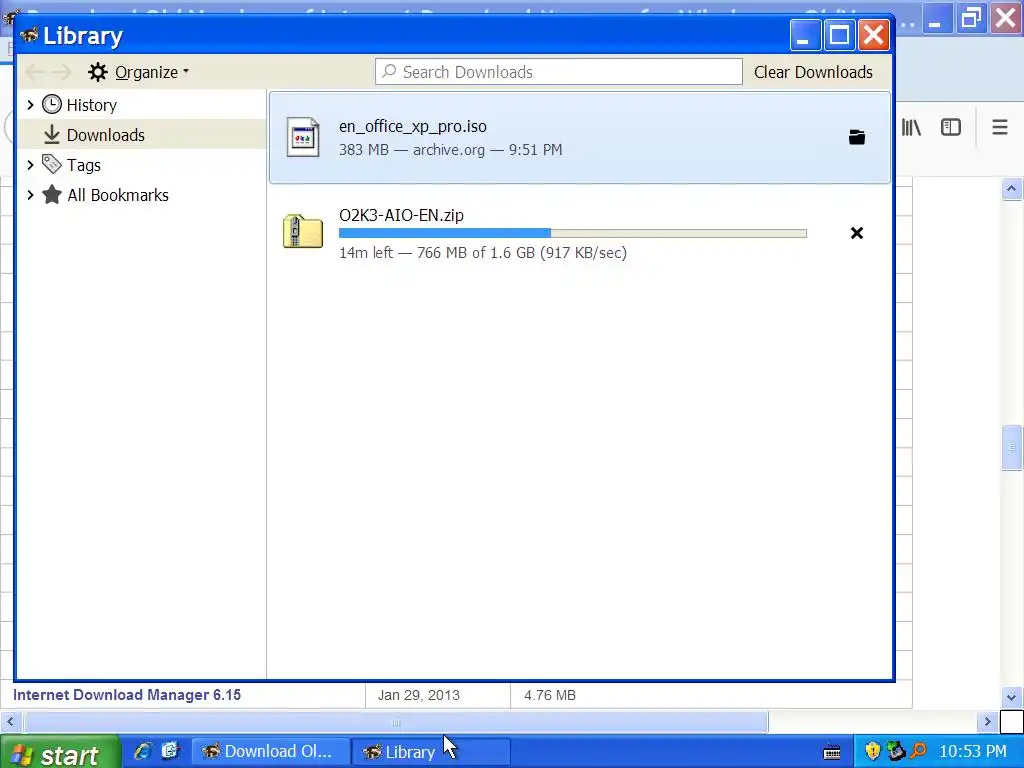1024x768 pixels.
Task: Click the O2K3-AIO-EN.zip progress bar
Action: tap(573, 233)
